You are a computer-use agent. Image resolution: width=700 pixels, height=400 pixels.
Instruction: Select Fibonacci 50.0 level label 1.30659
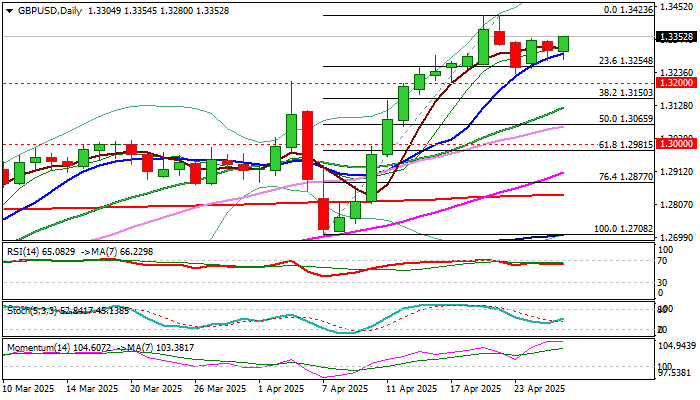(626, 119)
